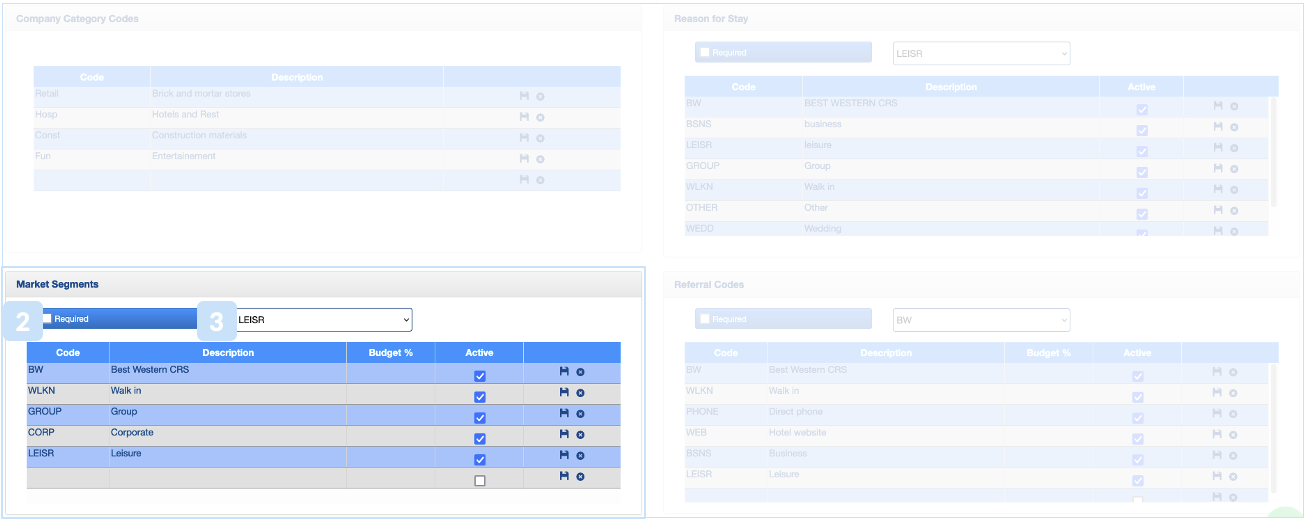Image resolution: width=1308 pixels, height=522 pixels.
Task: Click the Market Segments panel header
Action: (323, 285)
